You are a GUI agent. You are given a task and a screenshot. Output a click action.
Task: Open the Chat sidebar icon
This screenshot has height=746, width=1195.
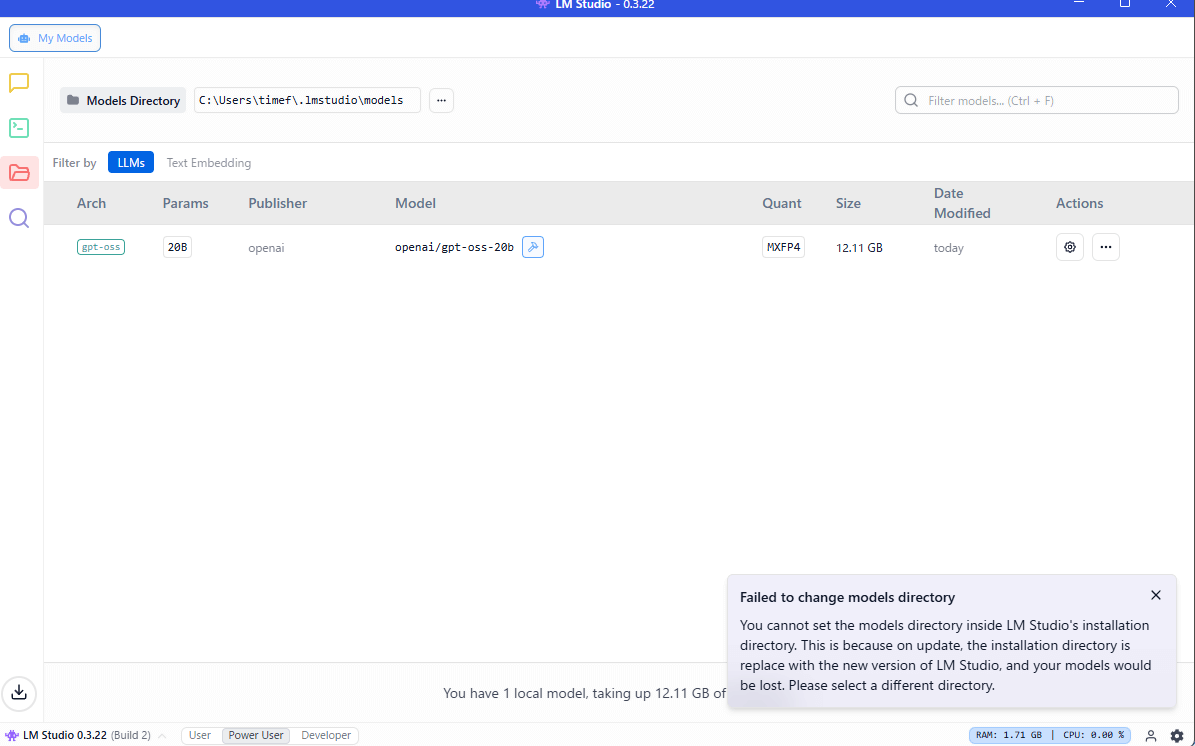[19, 83]
